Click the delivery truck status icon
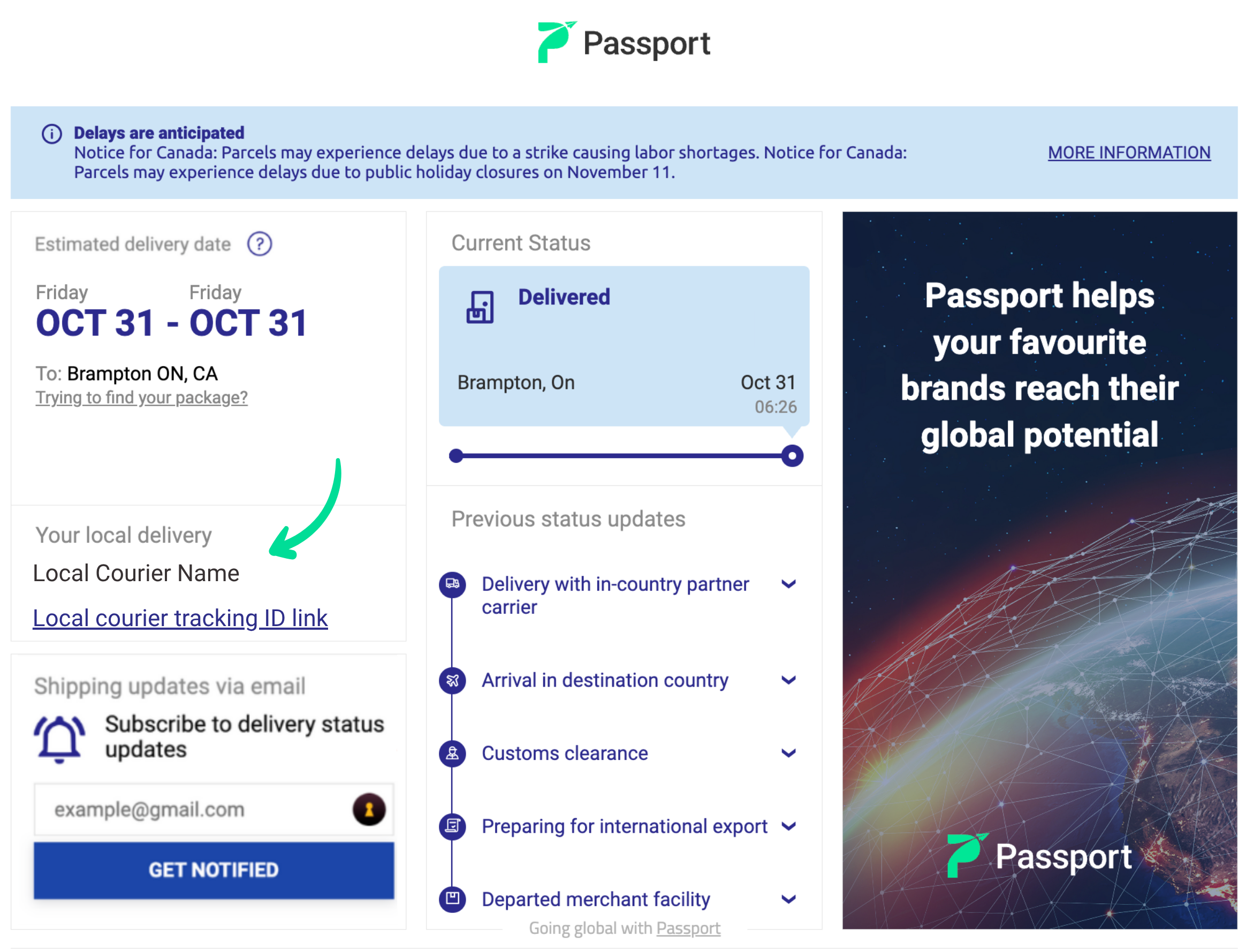This screenshot has height=952, width=1246. tap(452, 584)
